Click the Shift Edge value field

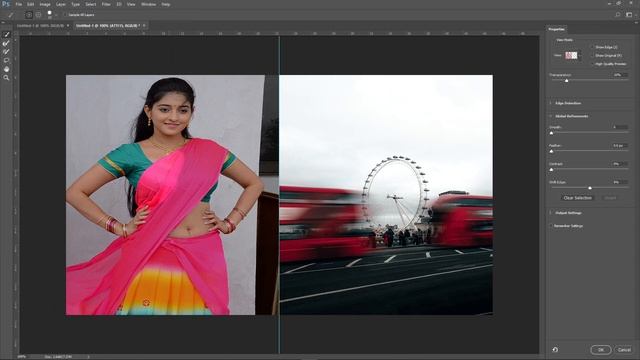tap(620, 182)
